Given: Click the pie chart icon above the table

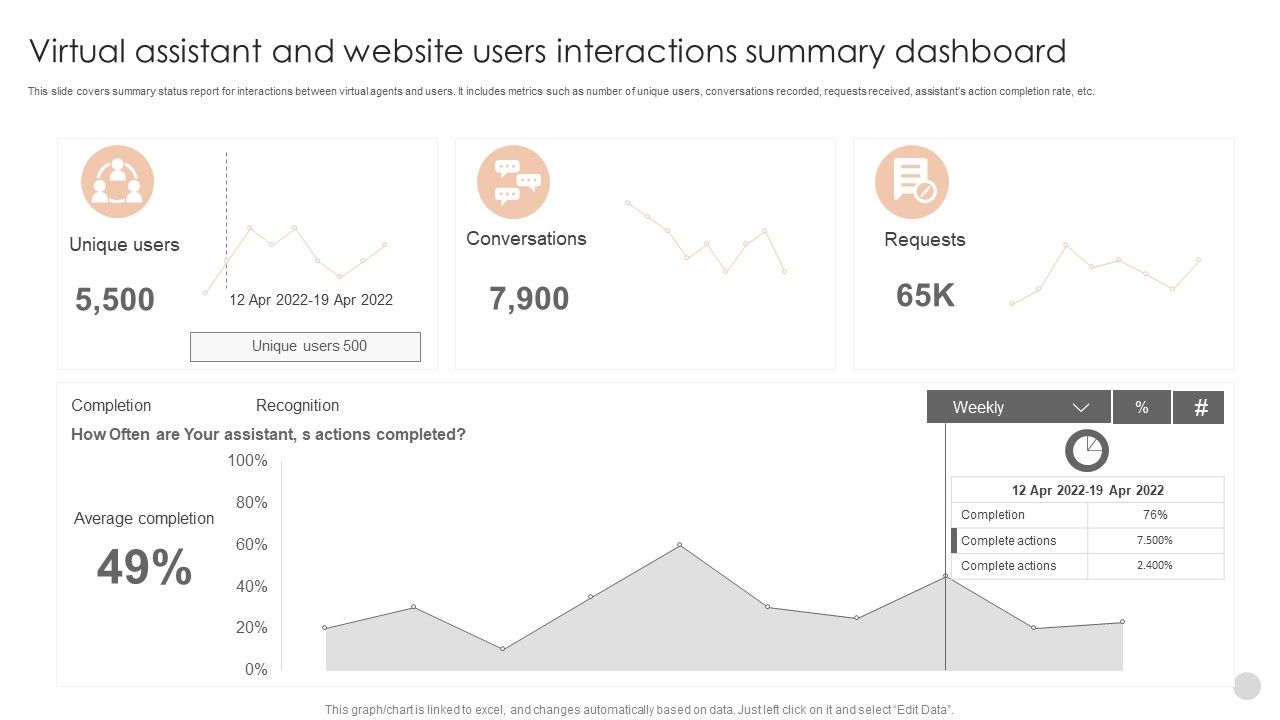Looking at the screenshot, I should point(1087,450).
